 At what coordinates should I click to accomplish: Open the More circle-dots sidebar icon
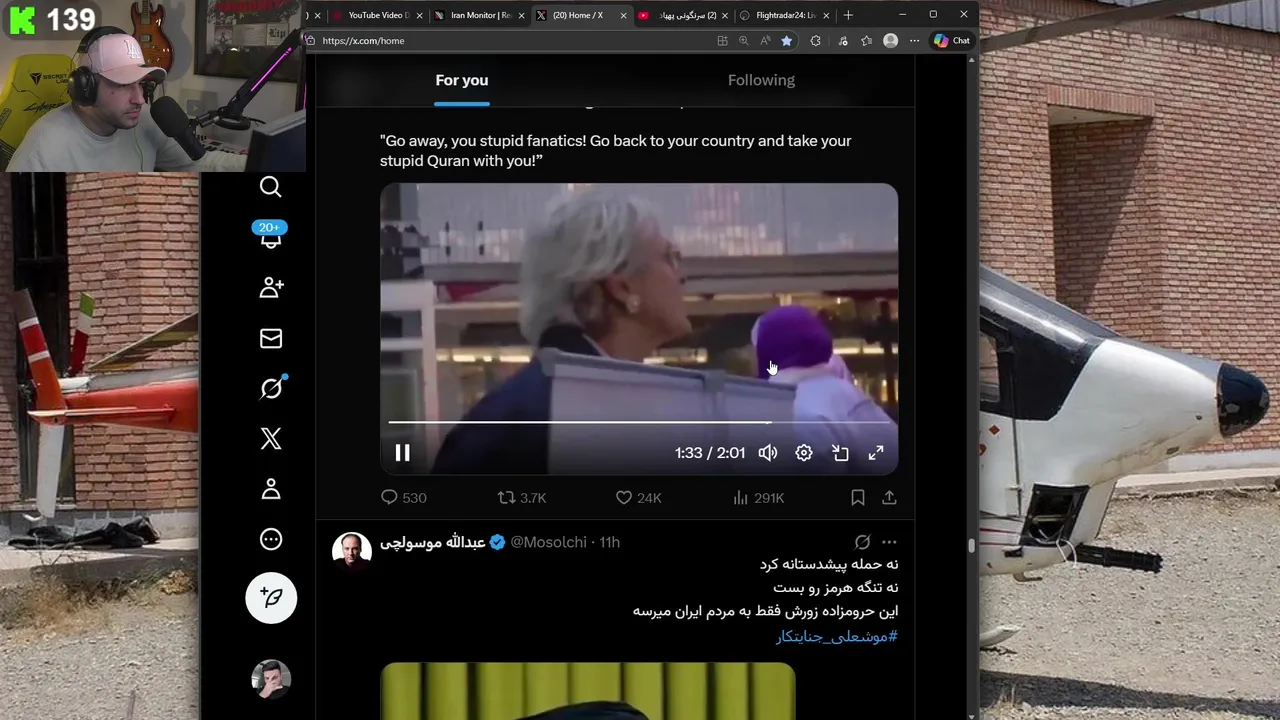tap(271, 539)
